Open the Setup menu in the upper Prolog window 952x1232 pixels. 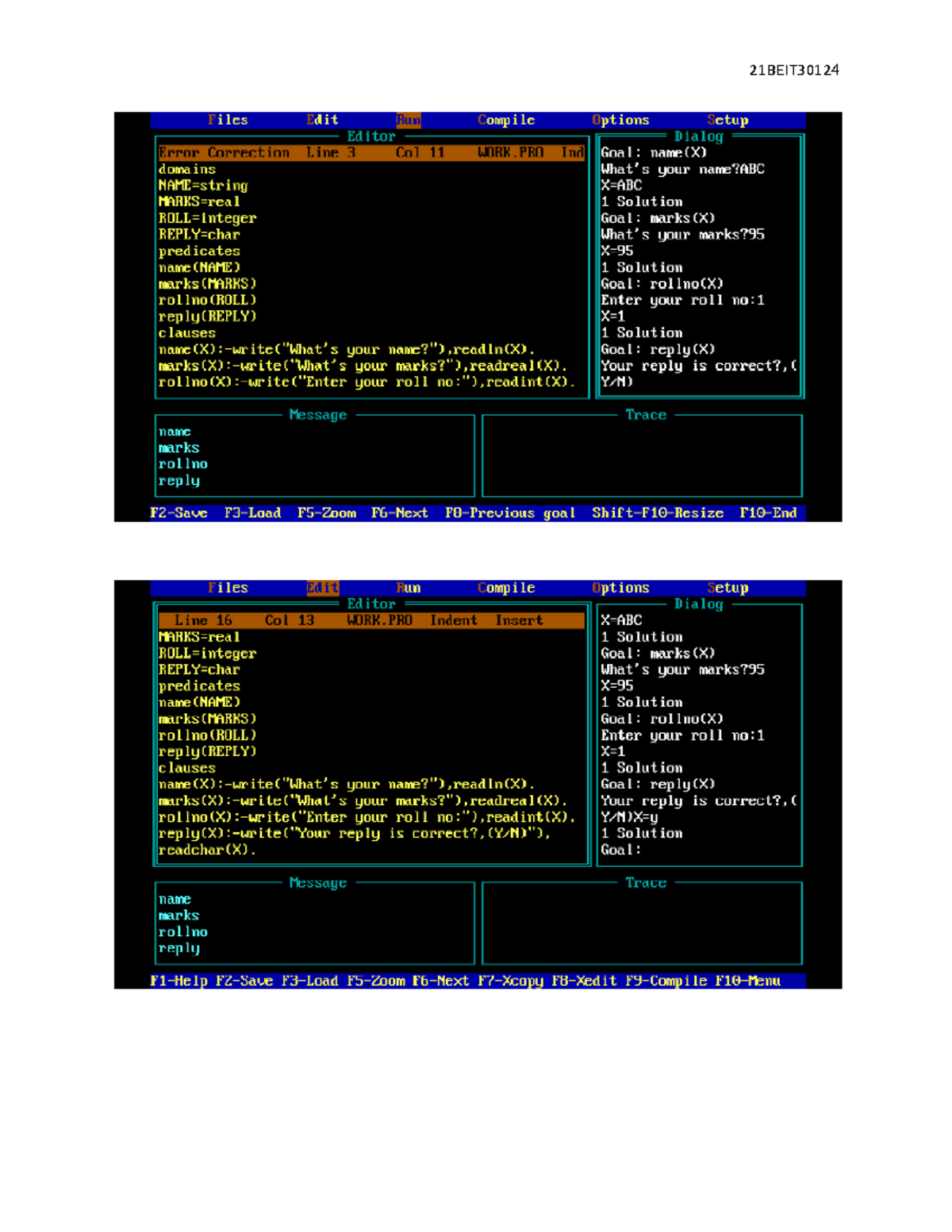pyautogui.click(x=727, y=120)
